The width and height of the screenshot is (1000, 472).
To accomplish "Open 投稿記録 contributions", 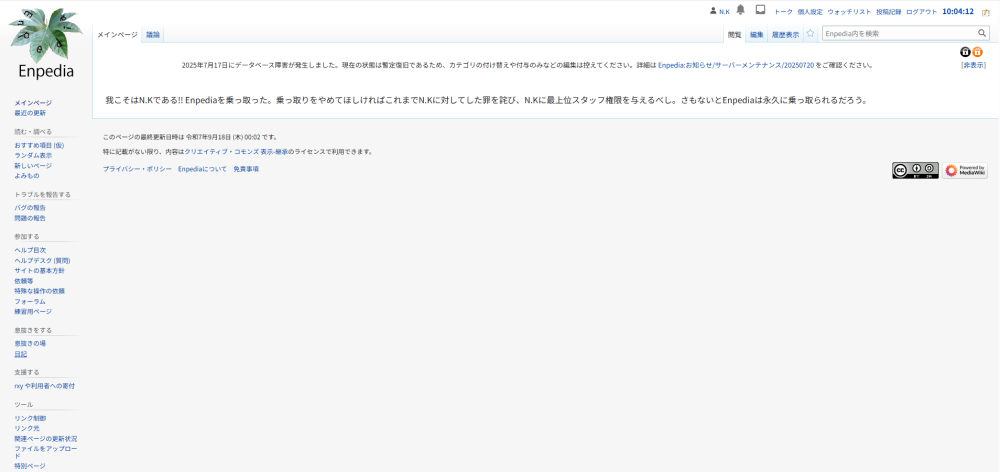I will click(x=888, y=12).
